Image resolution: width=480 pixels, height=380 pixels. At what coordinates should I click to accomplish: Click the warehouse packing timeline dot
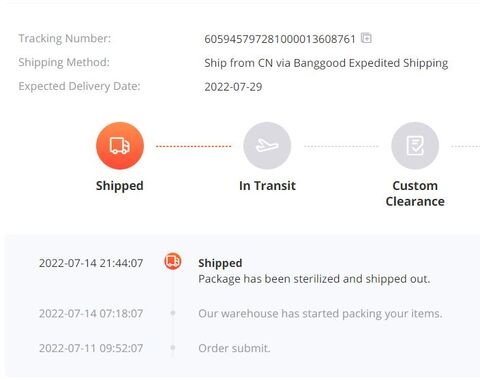[173, 313]
